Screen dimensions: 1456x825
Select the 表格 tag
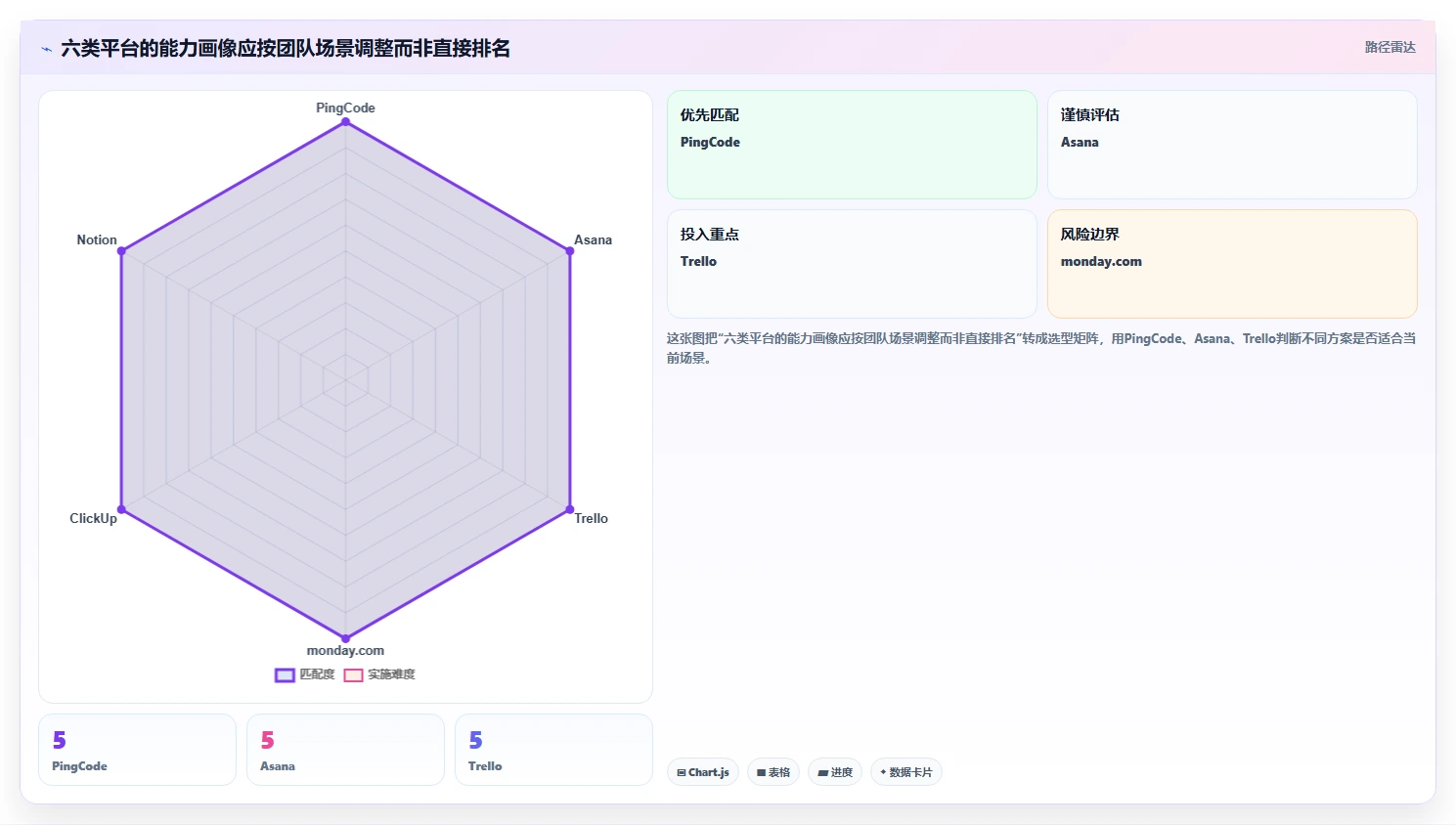coord(773,772)
